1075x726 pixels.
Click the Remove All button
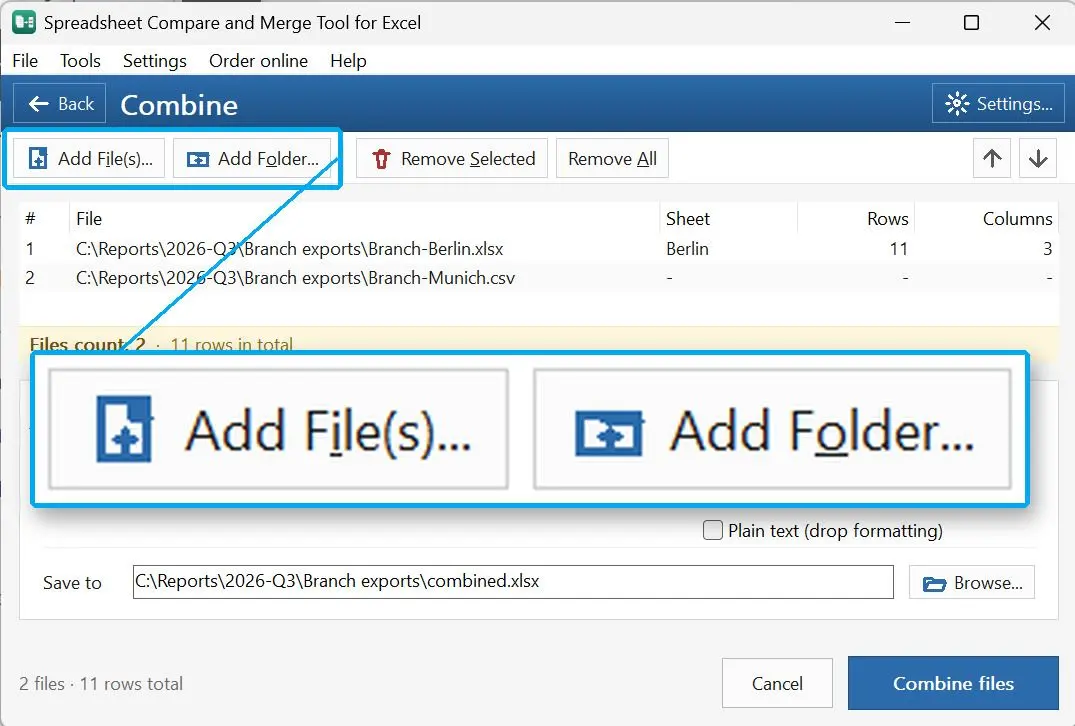click(x=612, y=158)
